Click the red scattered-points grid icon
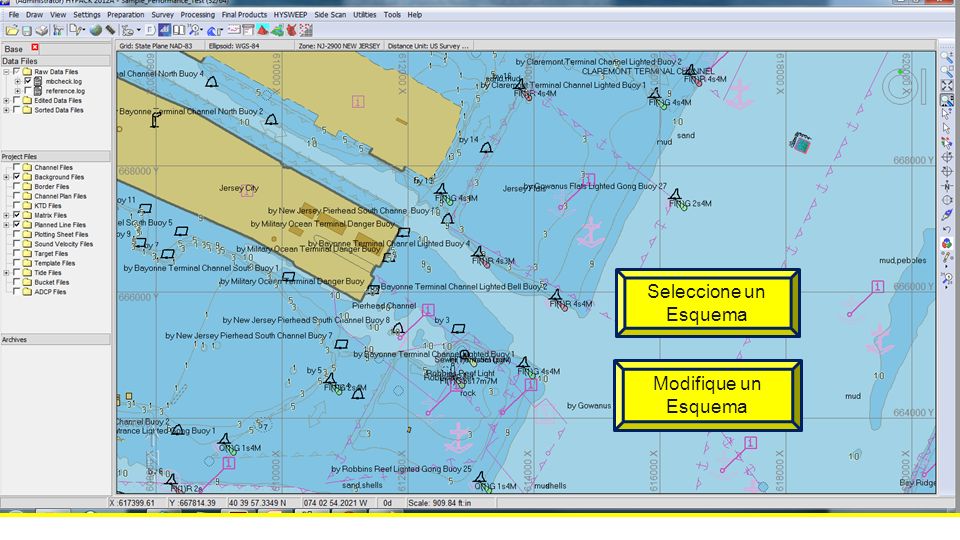960x540 pixels. click(306, 30)
